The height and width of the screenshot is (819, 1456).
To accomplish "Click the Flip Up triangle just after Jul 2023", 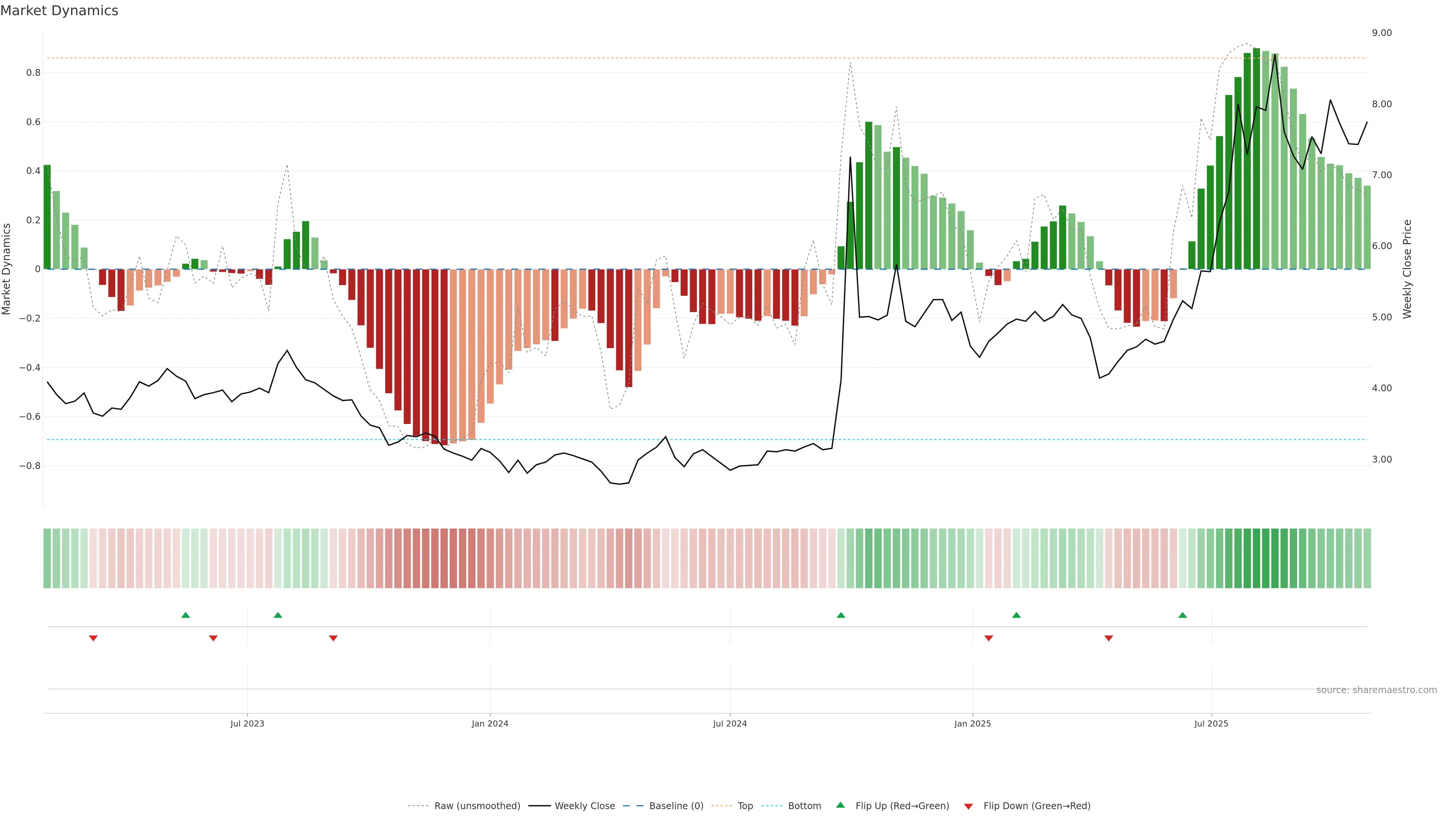I will click(x=278, y=615).
